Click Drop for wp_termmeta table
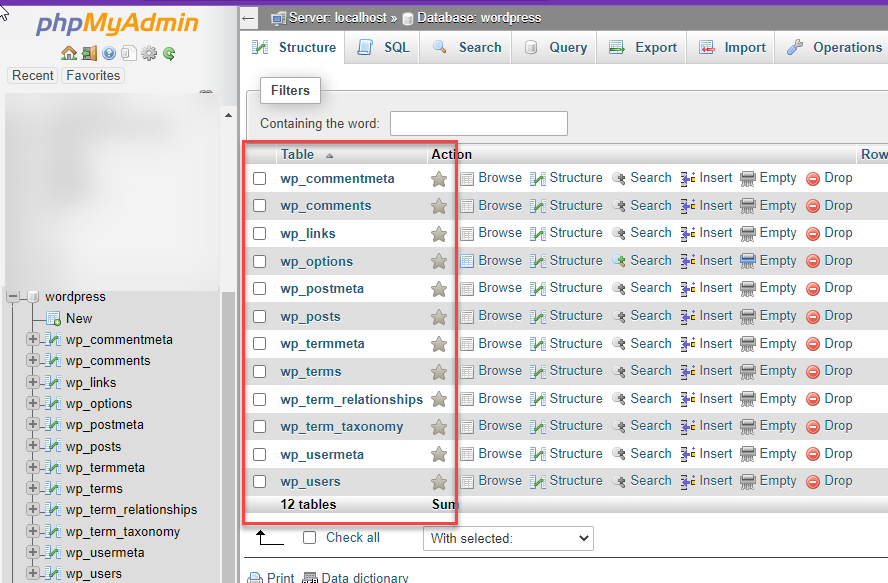888x583 pixels. [x=838, y=344]
